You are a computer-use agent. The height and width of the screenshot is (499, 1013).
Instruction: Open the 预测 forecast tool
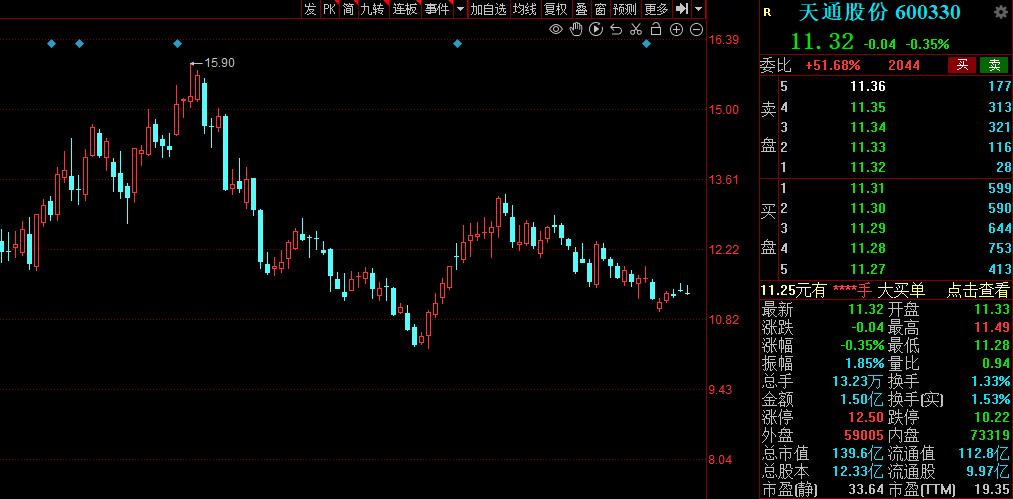click(625, 9)
